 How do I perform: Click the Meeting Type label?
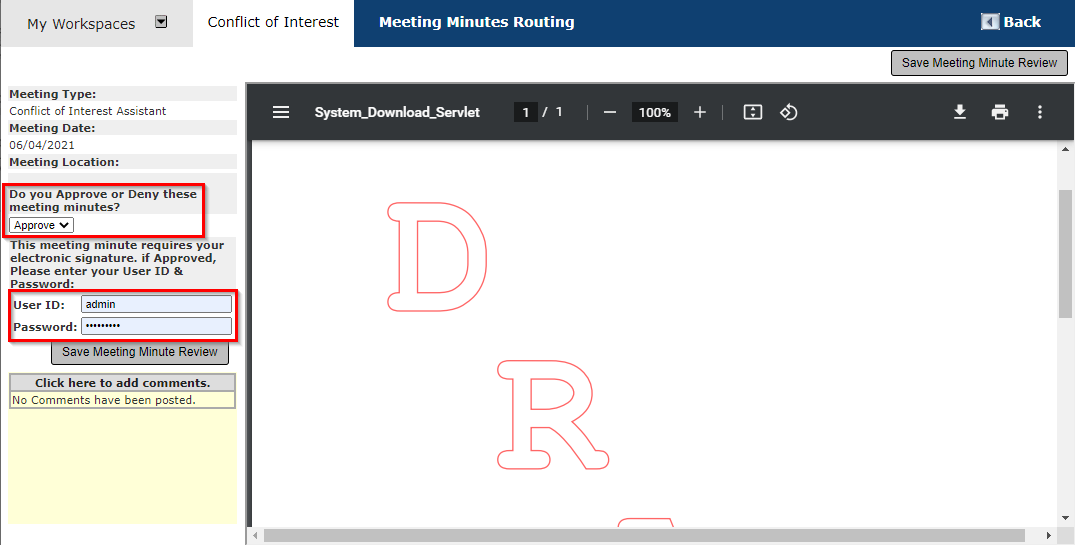(53, 94)
